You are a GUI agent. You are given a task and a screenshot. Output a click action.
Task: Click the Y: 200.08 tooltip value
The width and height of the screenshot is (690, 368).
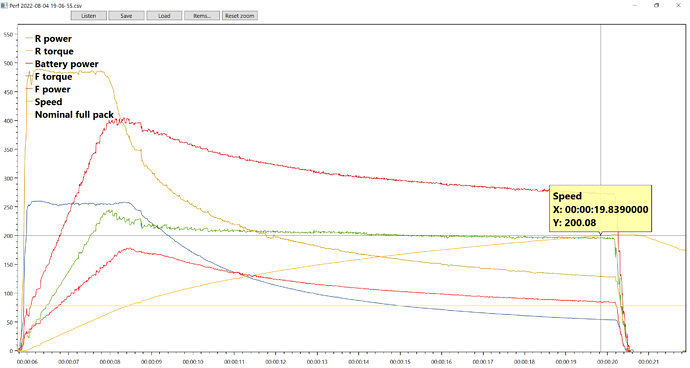click(x=574, y=223)
